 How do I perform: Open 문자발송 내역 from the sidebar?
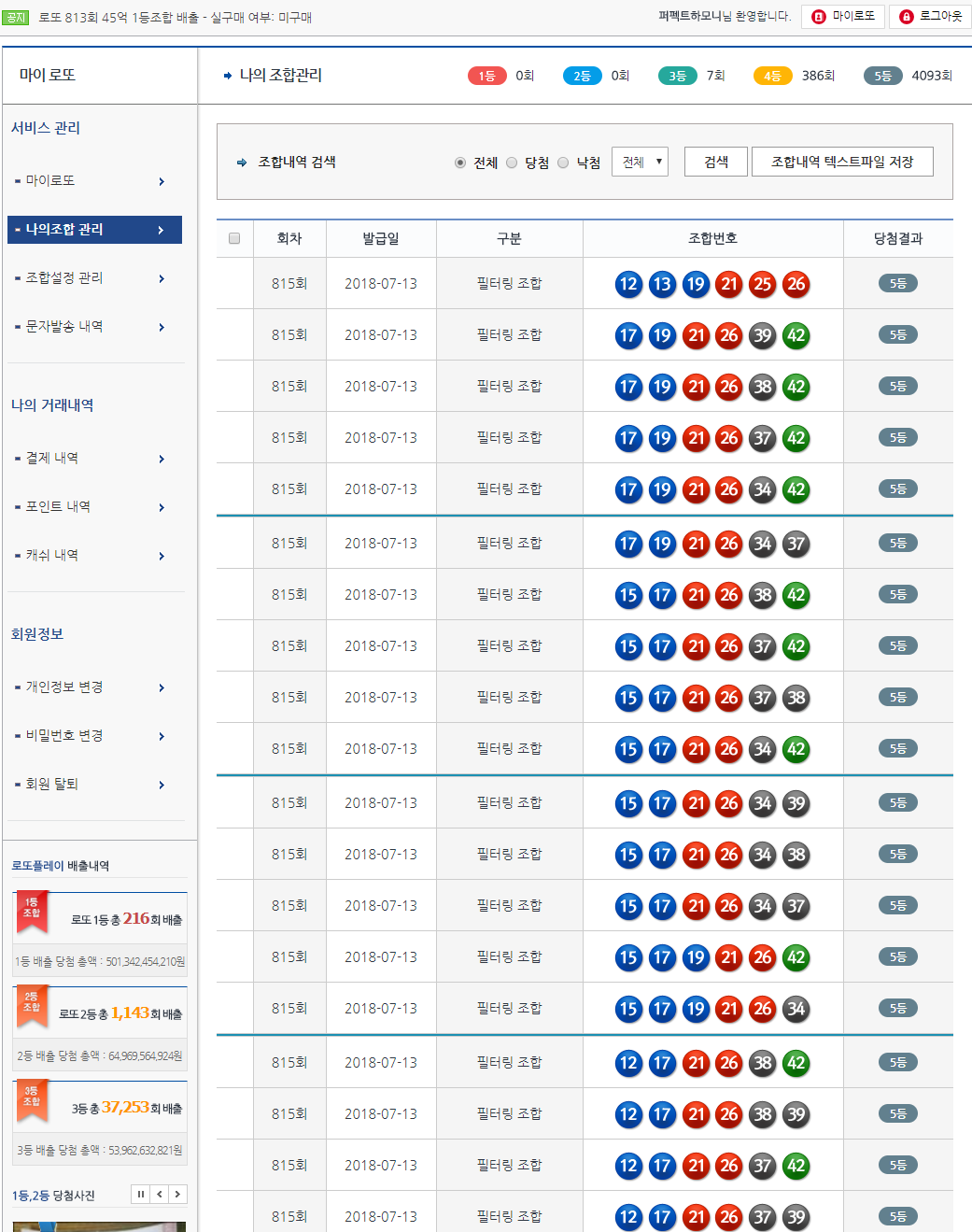pyautogui.click(x=64, y=326)
